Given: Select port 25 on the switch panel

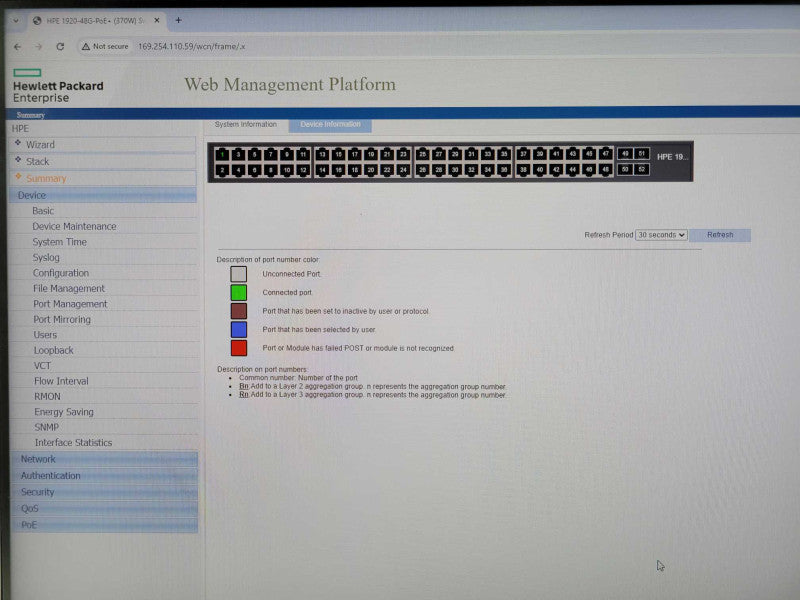Looking at the screenshot, I should point(422,154).
